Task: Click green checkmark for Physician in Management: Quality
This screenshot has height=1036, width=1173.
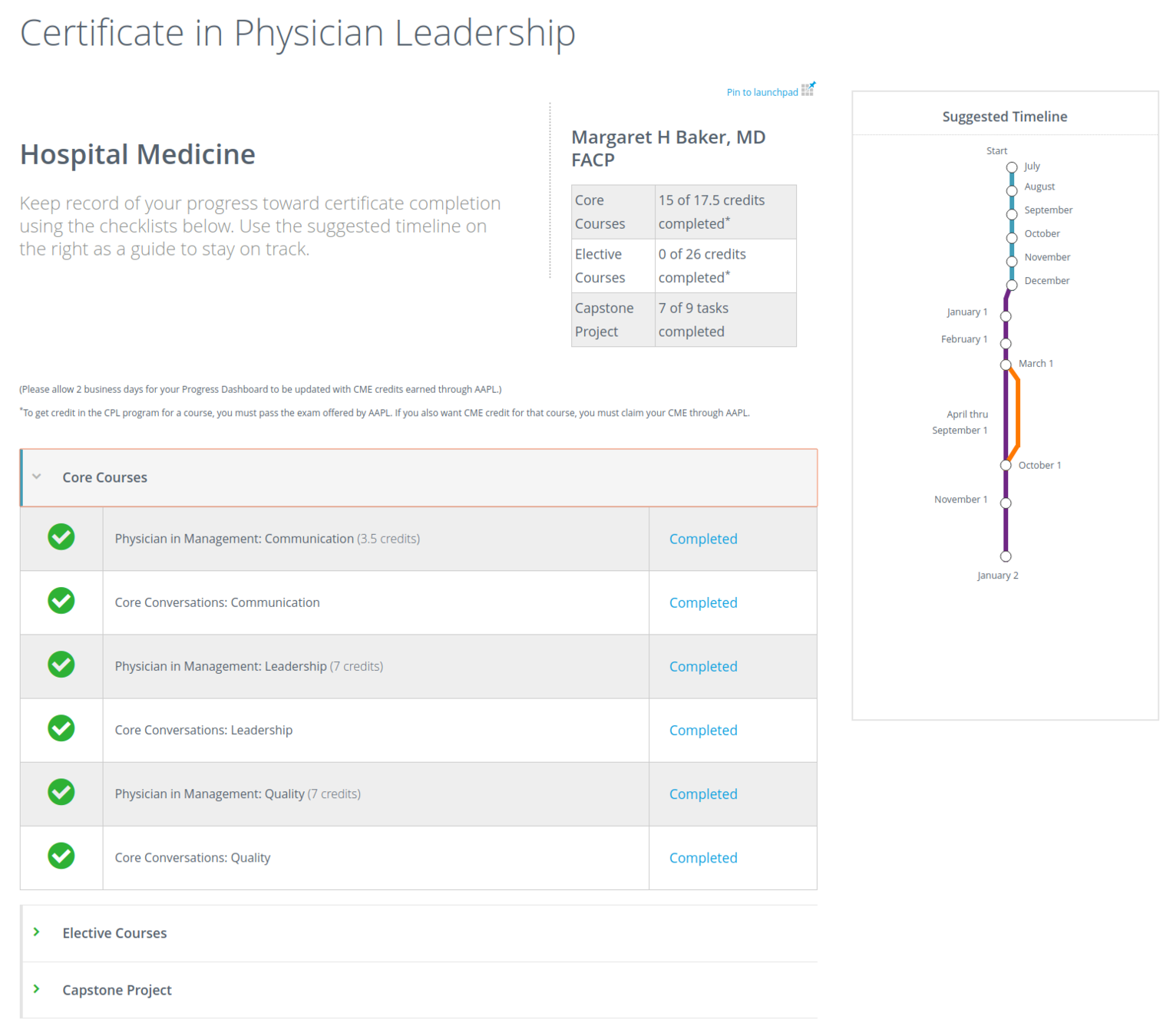Action: (61, 792)
